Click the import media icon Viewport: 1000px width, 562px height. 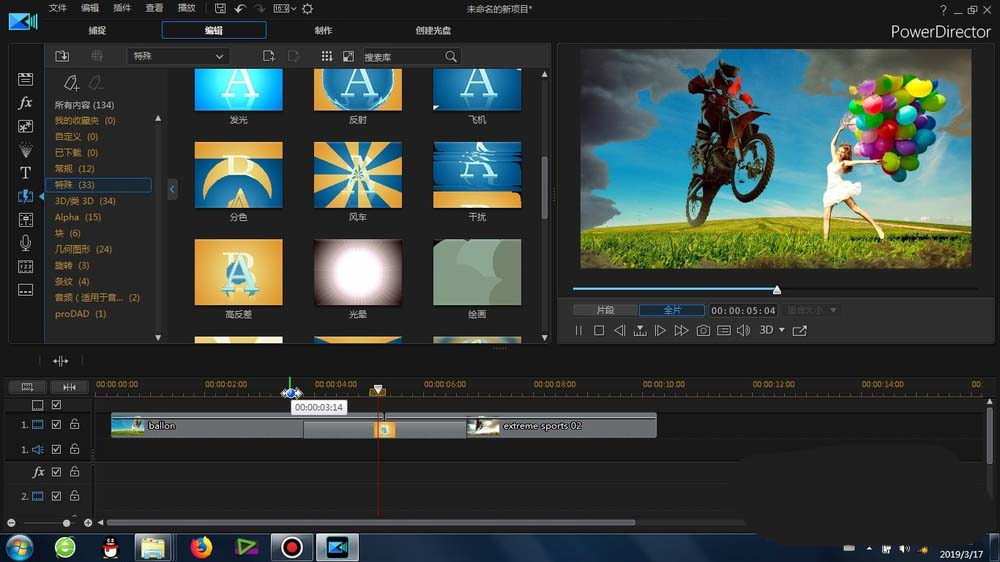coord(62,56)
